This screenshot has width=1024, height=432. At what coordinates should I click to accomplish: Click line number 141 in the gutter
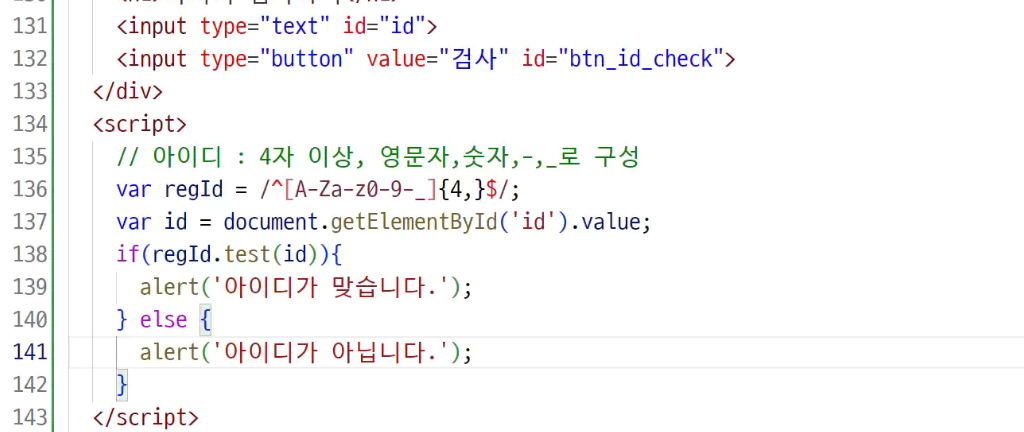pos(30,352)
